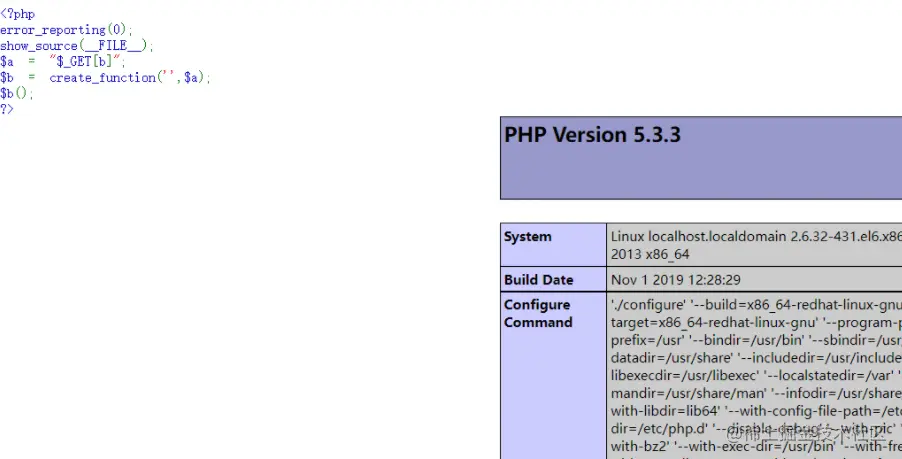Click the 'error_reporting(0);' code line
This screenshot has width=902, height=459.
click(66, 30)
